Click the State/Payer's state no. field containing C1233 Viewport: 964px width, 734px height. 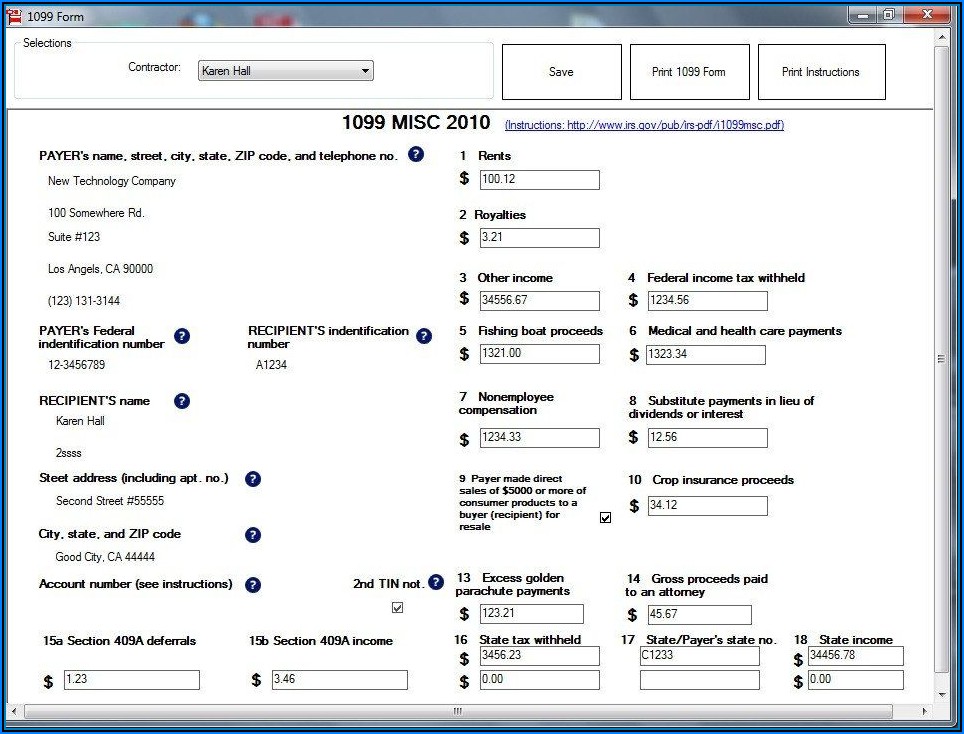coord(699,656)
